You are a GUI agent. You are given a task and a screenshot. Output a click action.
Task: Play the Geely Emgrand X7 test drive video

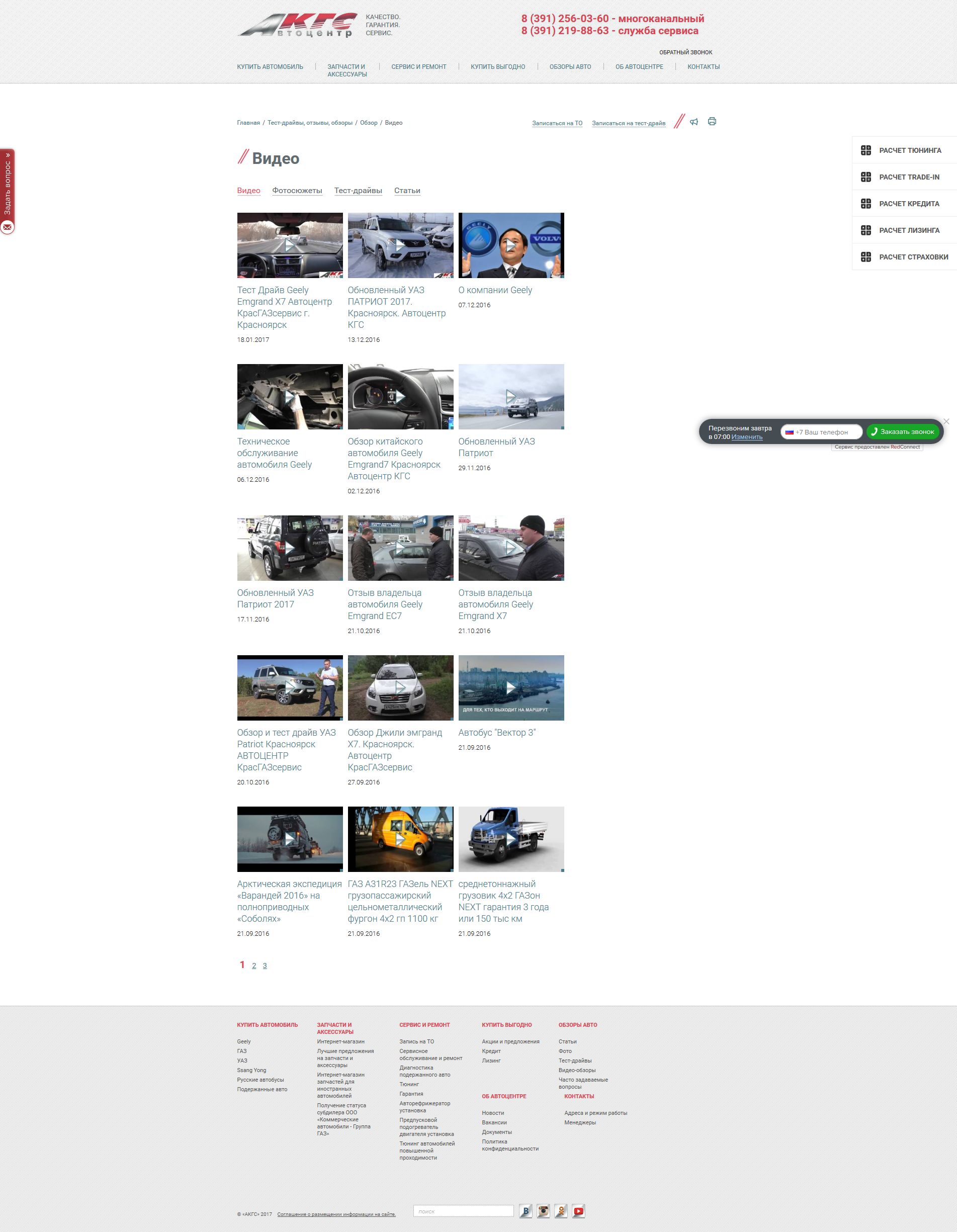click(290, 245)
